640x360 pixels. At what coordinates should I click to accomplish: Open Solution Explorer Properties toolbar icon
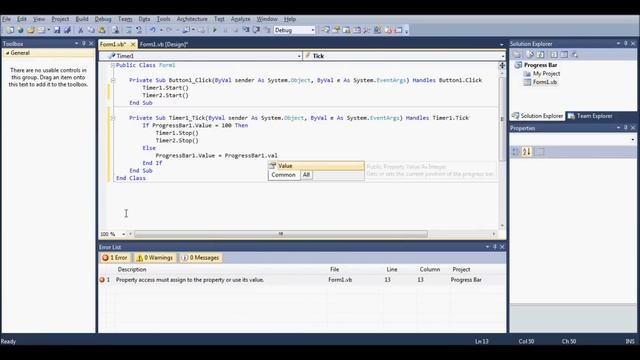(x=517, y=54)
